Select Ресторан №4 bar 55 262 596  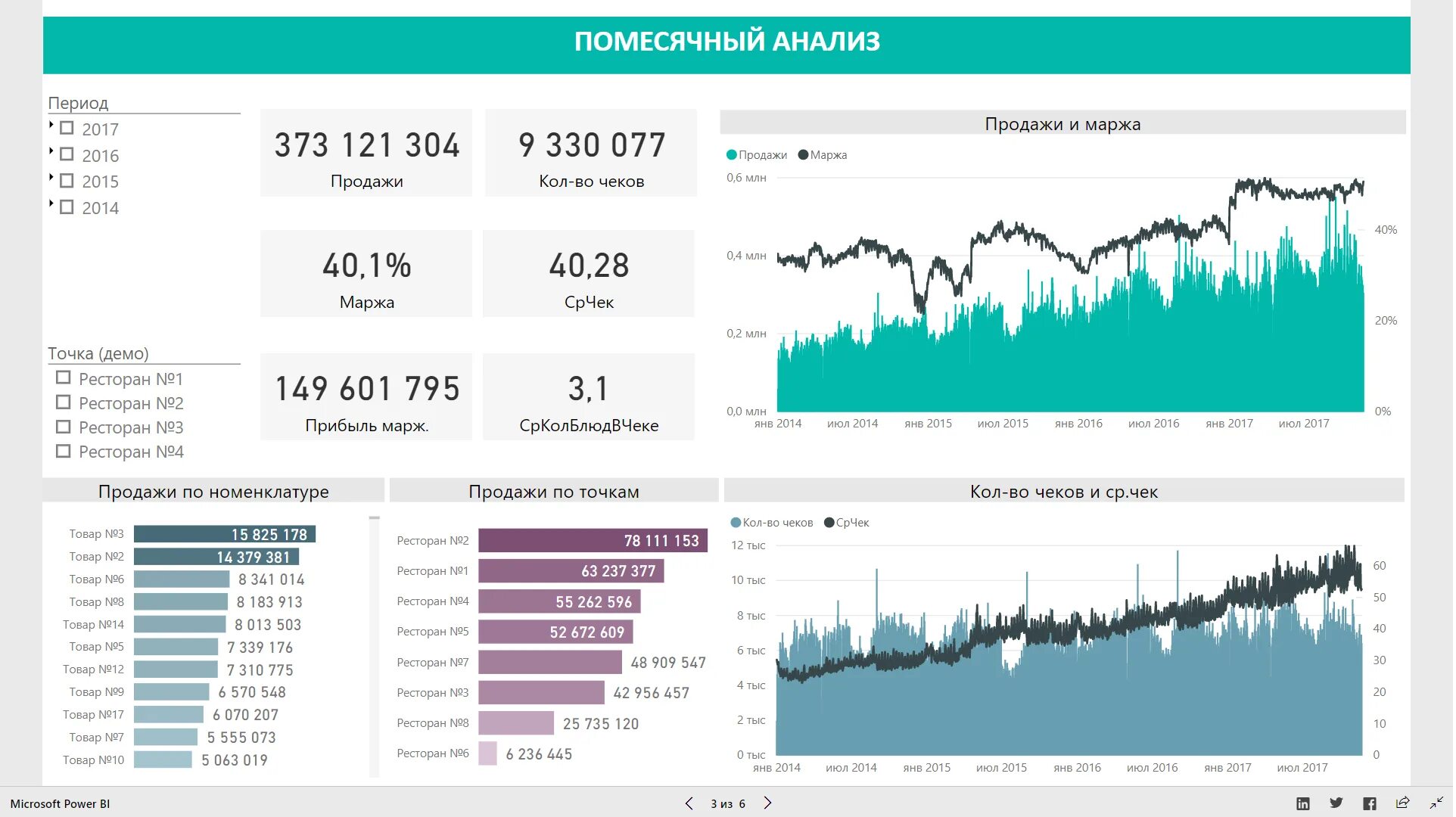click(561, 603)
